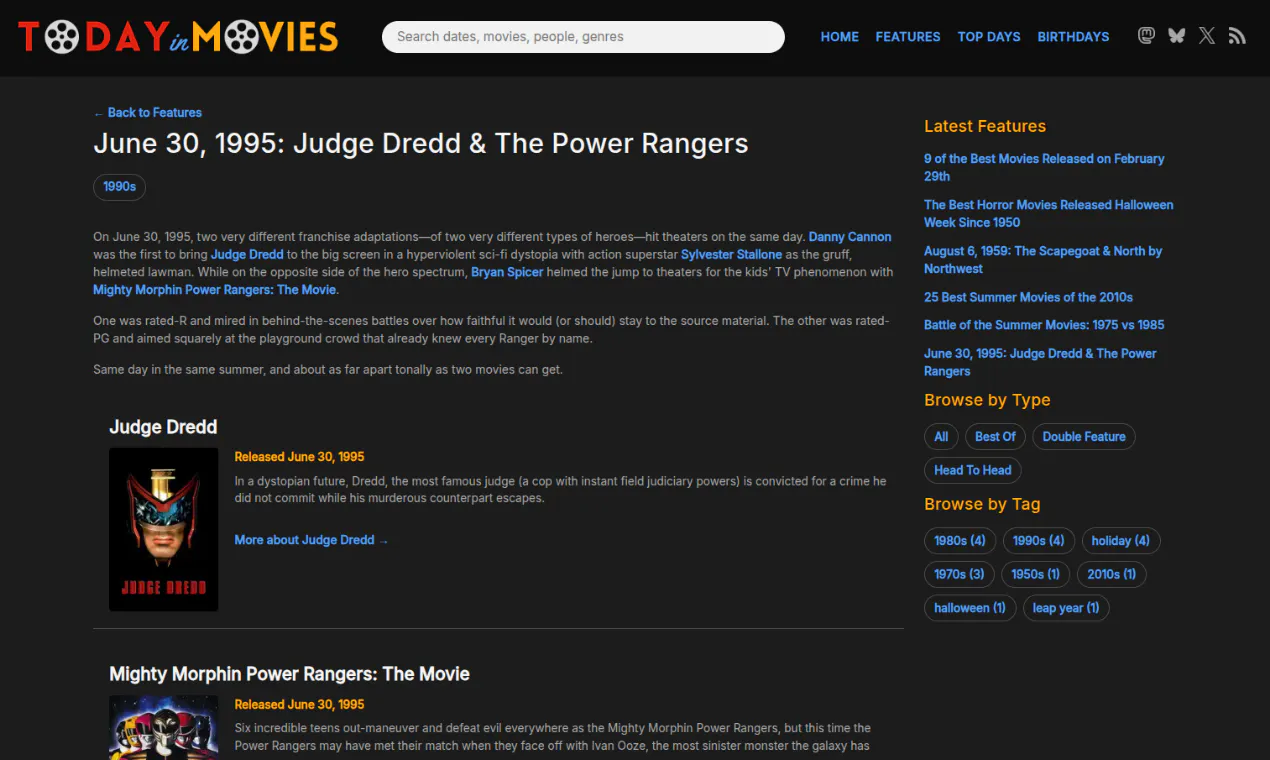This screenshot has height=760, width=1270.
Task: Click the Judge Dredd section heading
Action: [163, 427]
